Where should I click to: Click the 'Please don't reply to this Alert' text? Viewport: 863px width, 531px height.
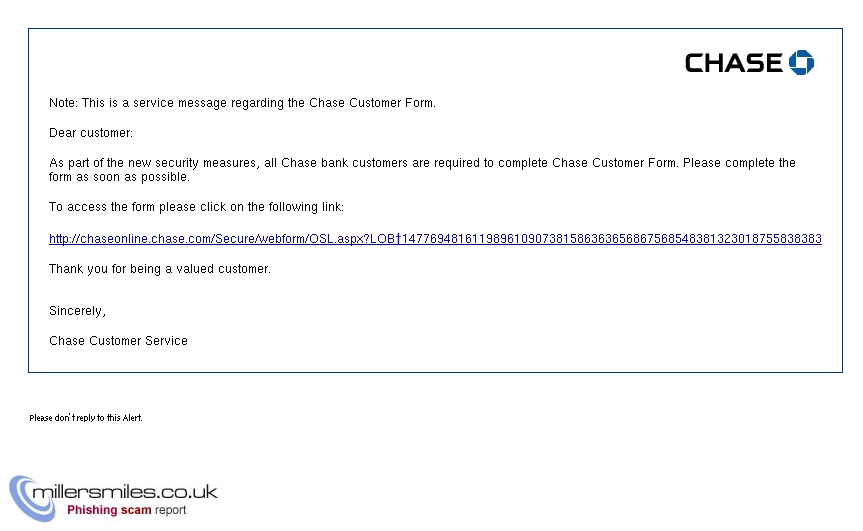tap(86, 418)
